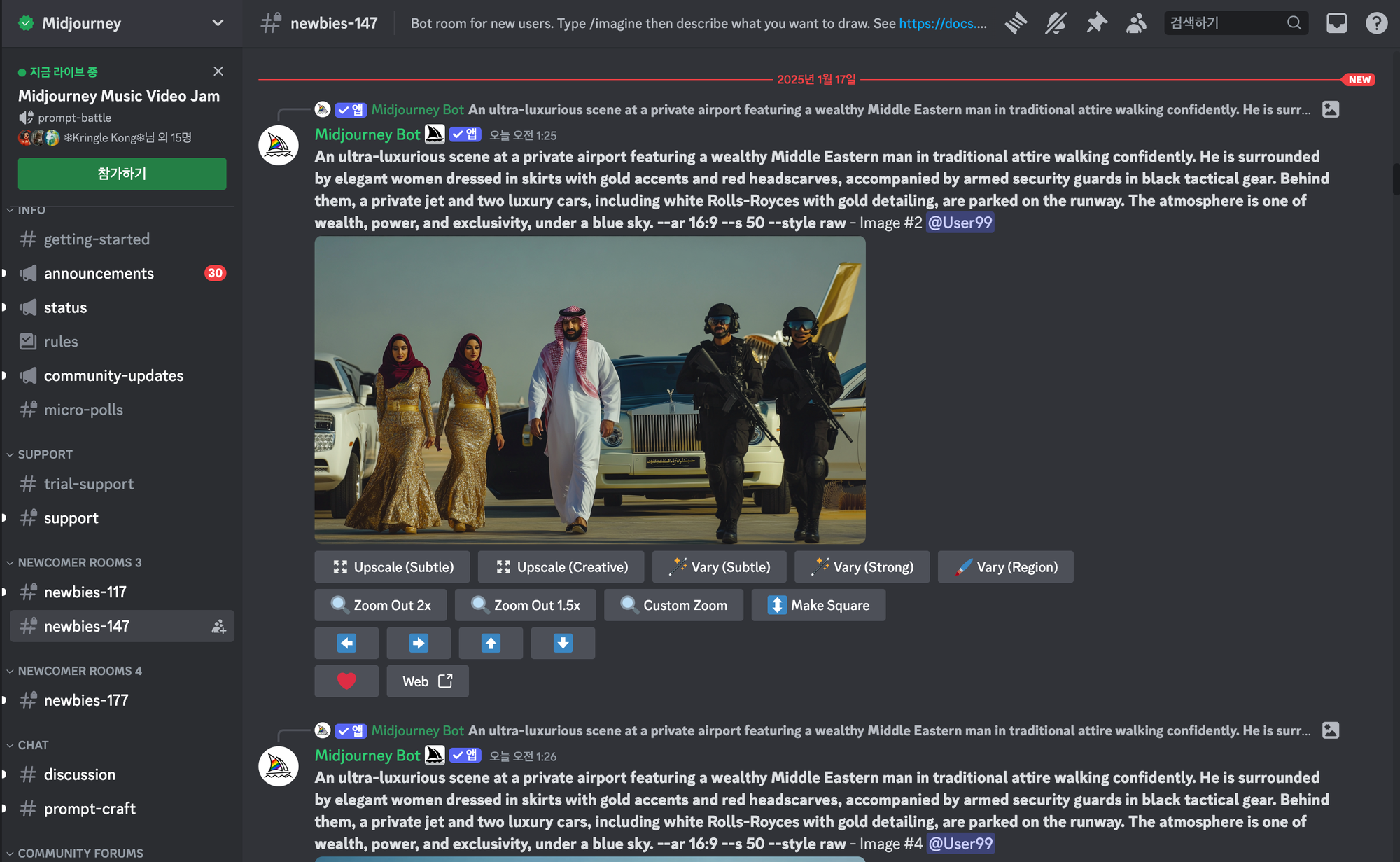Screen dimensions: 1400x862
Task: Open the help question mark icon
Action: pyautogui.click(x=1376, y=23)
